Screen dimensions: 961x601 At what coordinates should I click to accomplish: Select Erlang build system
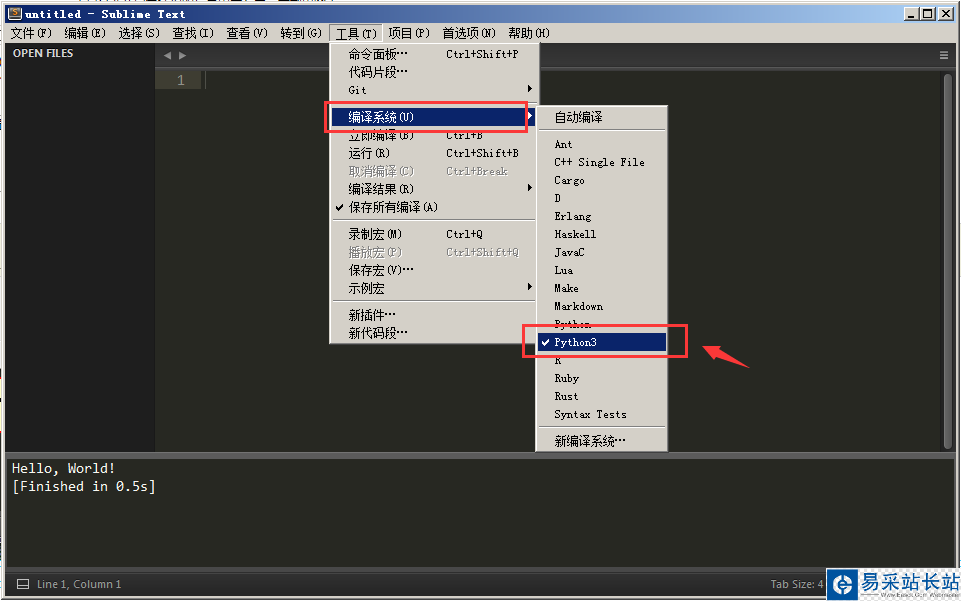coord(602,216)
